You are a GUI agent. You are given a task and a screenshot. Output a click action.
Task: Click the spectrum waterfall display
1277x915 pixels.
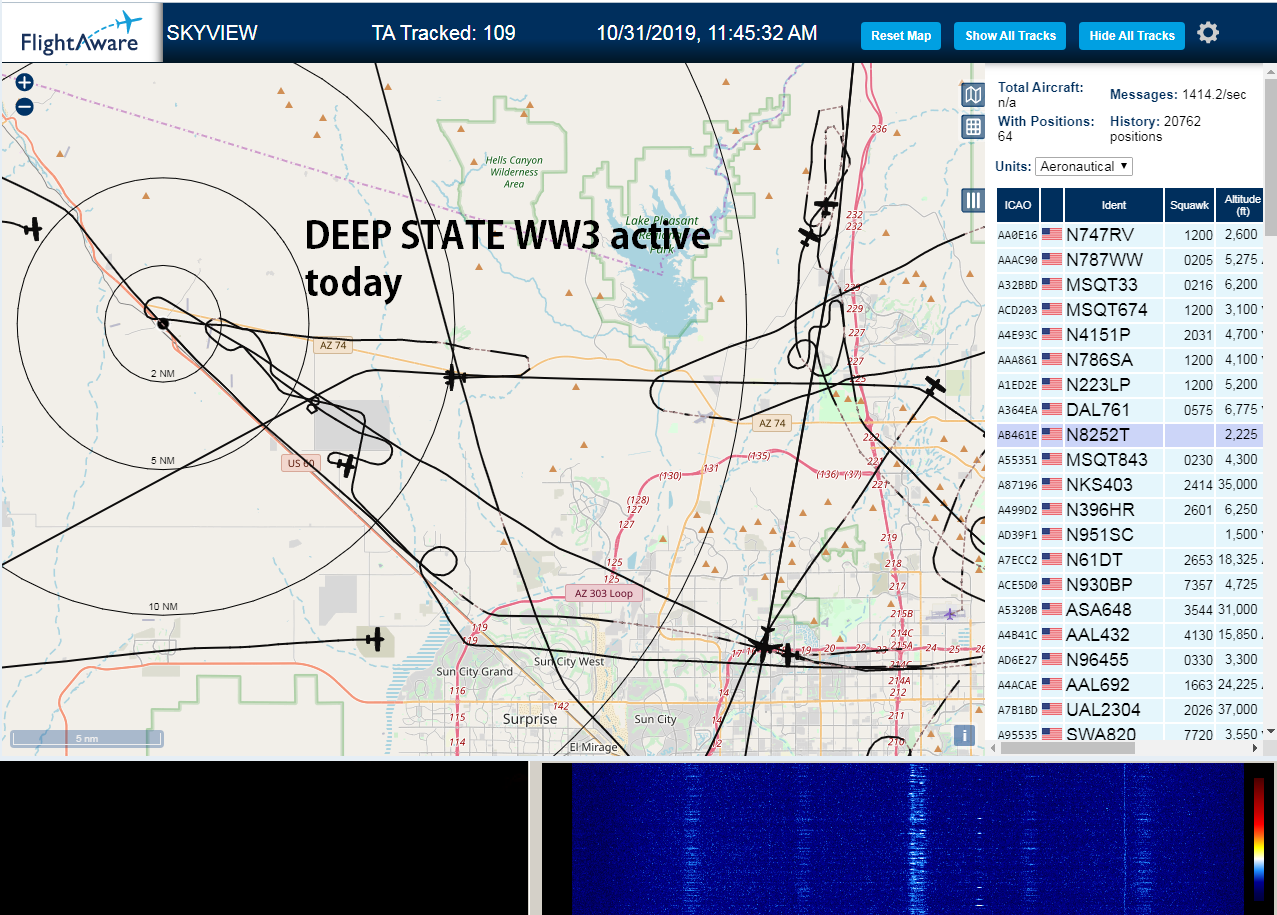[x=907, y=838]
